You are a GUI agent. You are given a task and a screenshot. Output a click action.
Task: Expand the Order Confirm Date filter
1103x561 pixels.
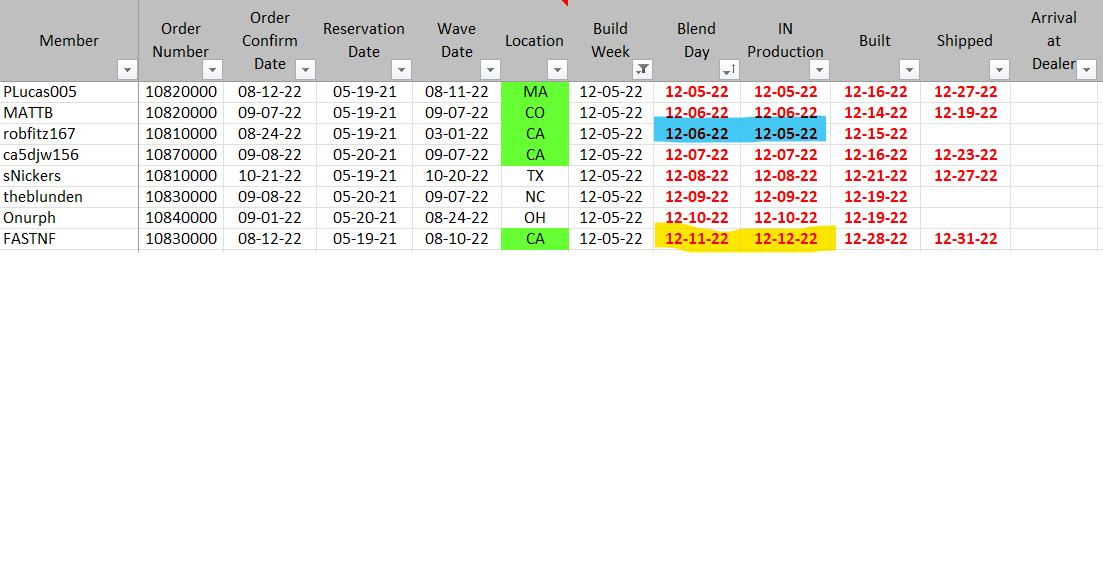pos(305,70)
